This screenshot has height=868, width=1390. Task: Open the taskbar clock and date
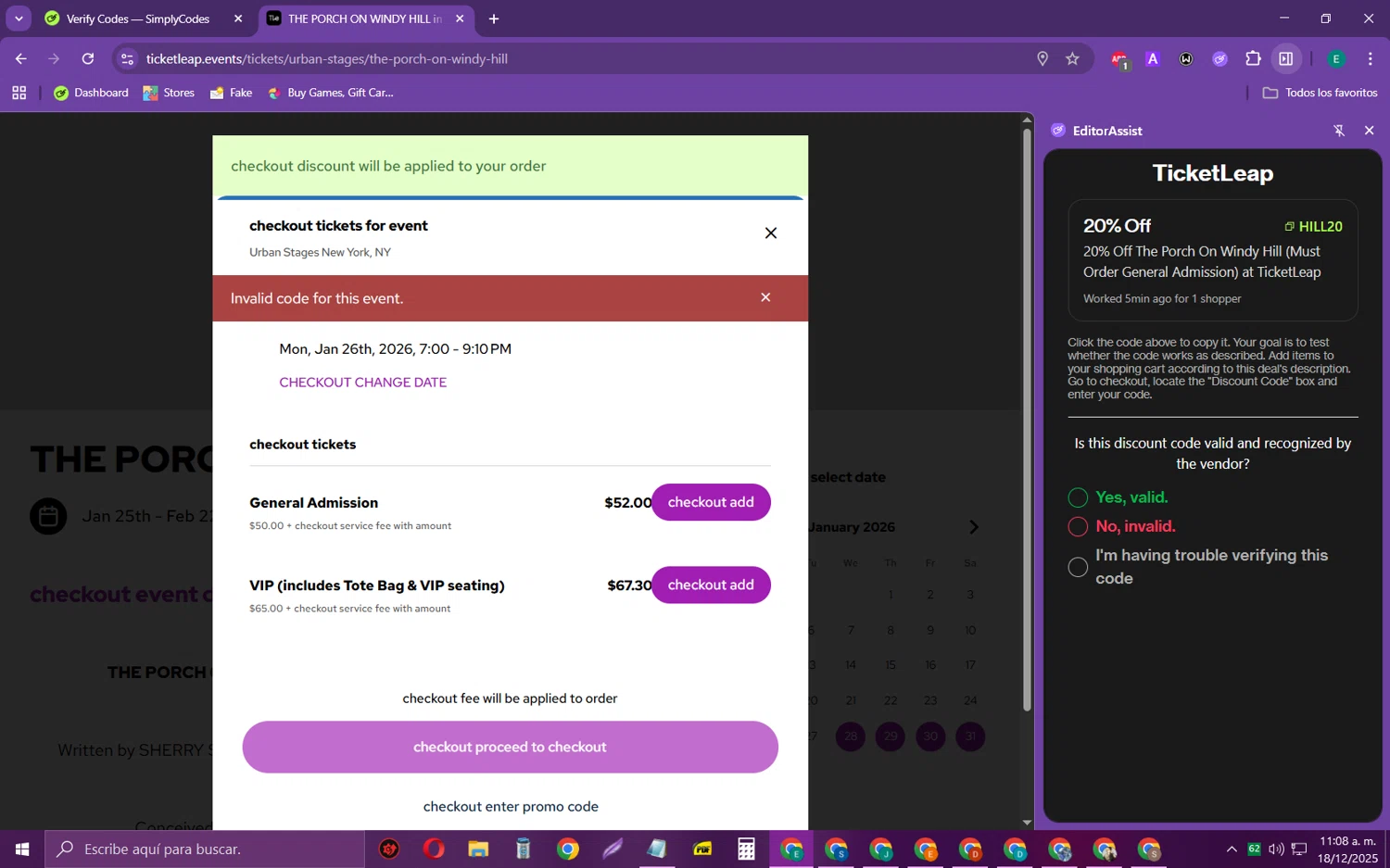[1348, 849]
